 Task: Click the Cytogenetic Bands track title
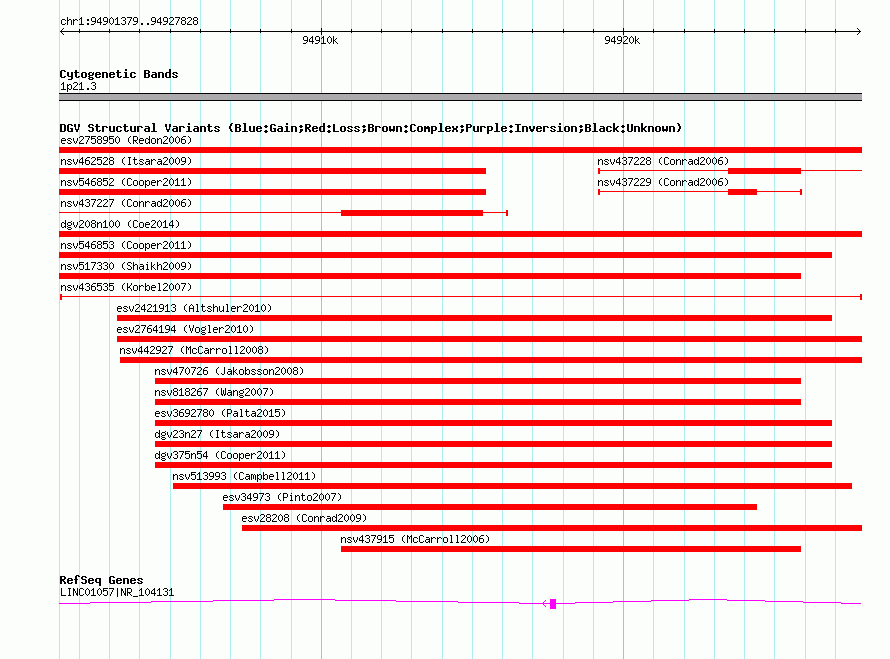[119, 74]
